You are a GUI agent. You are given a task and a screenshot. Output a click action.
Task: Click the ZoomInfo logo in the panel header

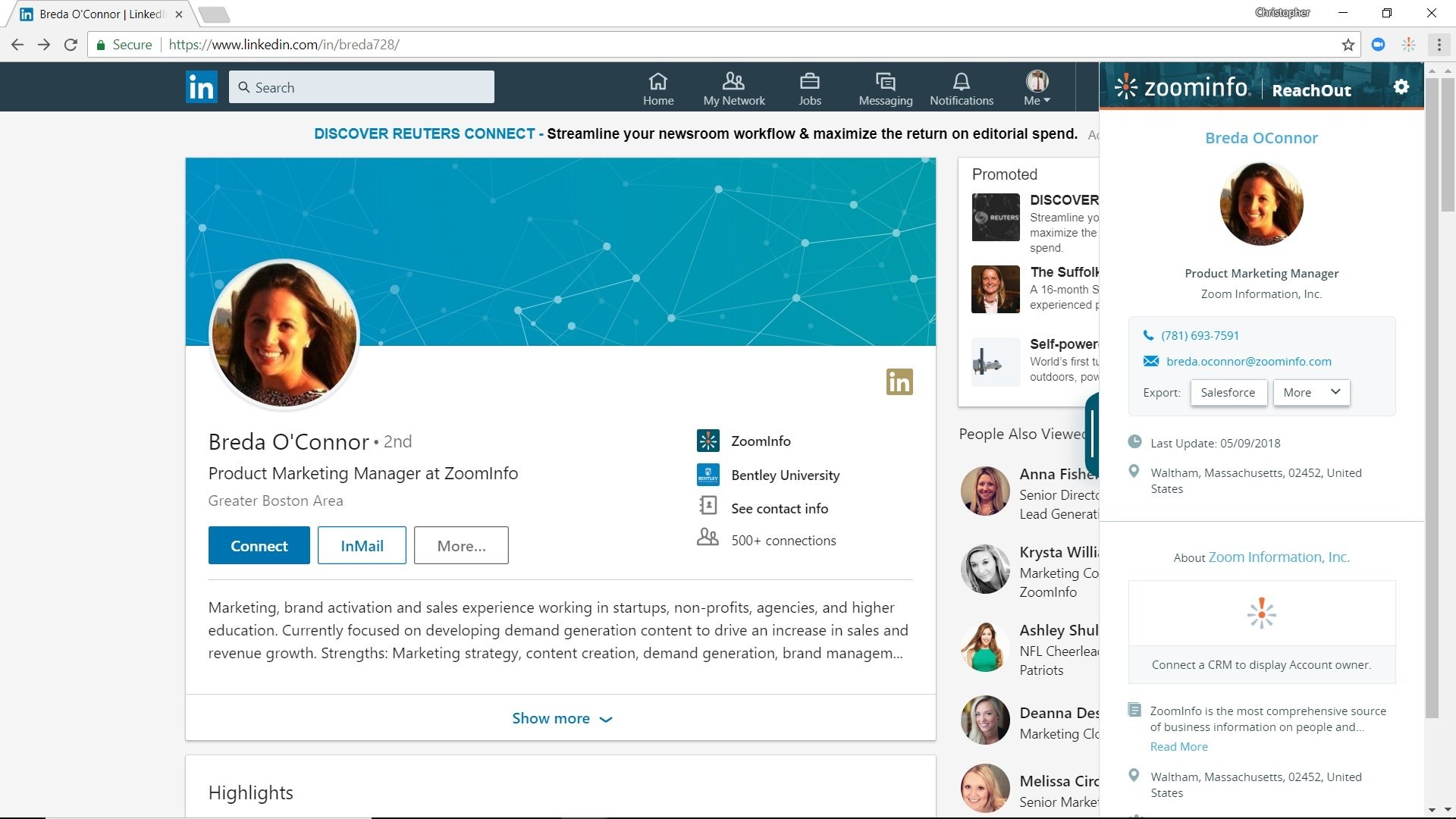pos(1181,87)
